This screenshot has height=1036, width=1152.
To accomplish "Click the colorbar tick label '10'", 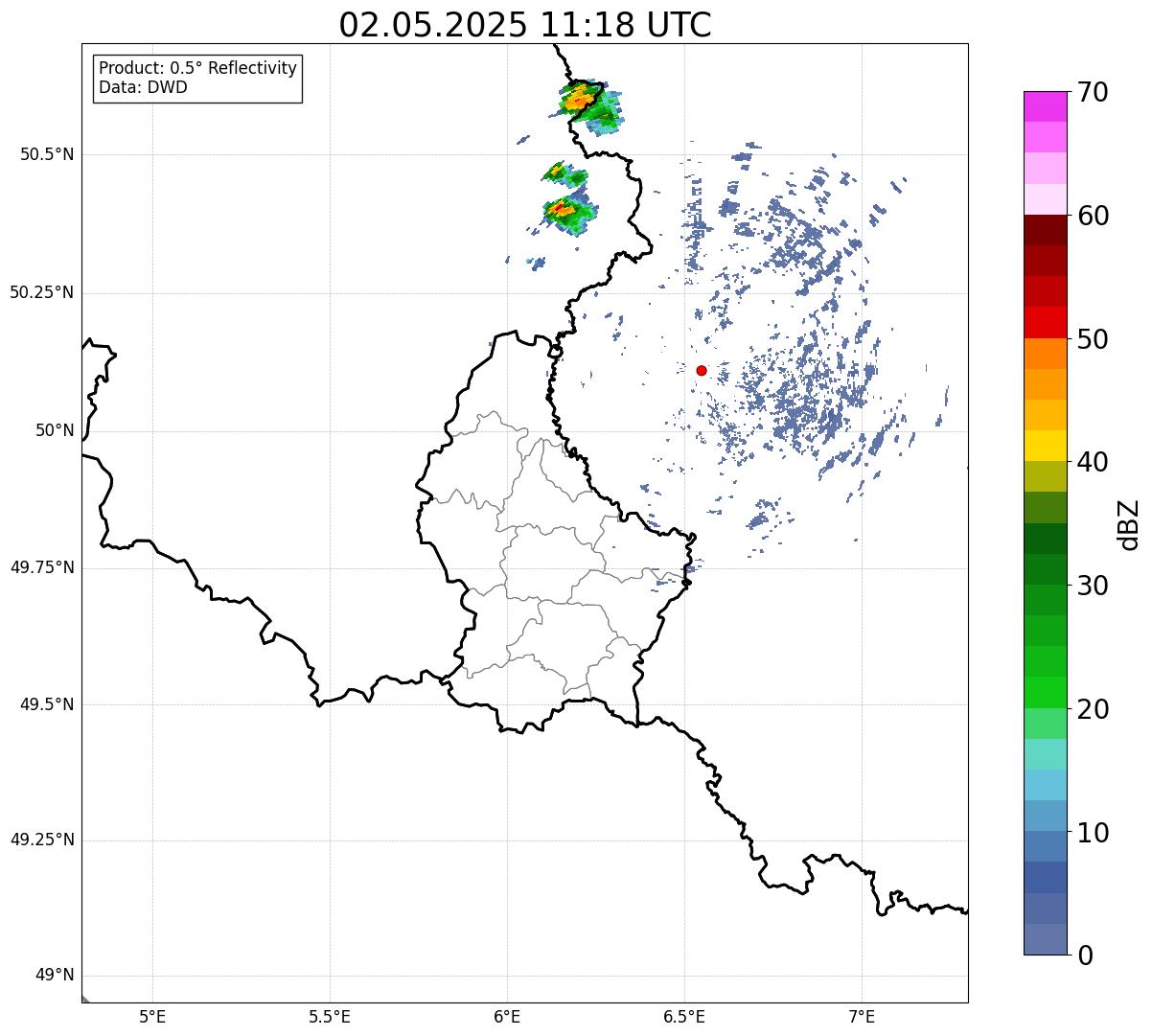I will click(x=1093, y=833).
